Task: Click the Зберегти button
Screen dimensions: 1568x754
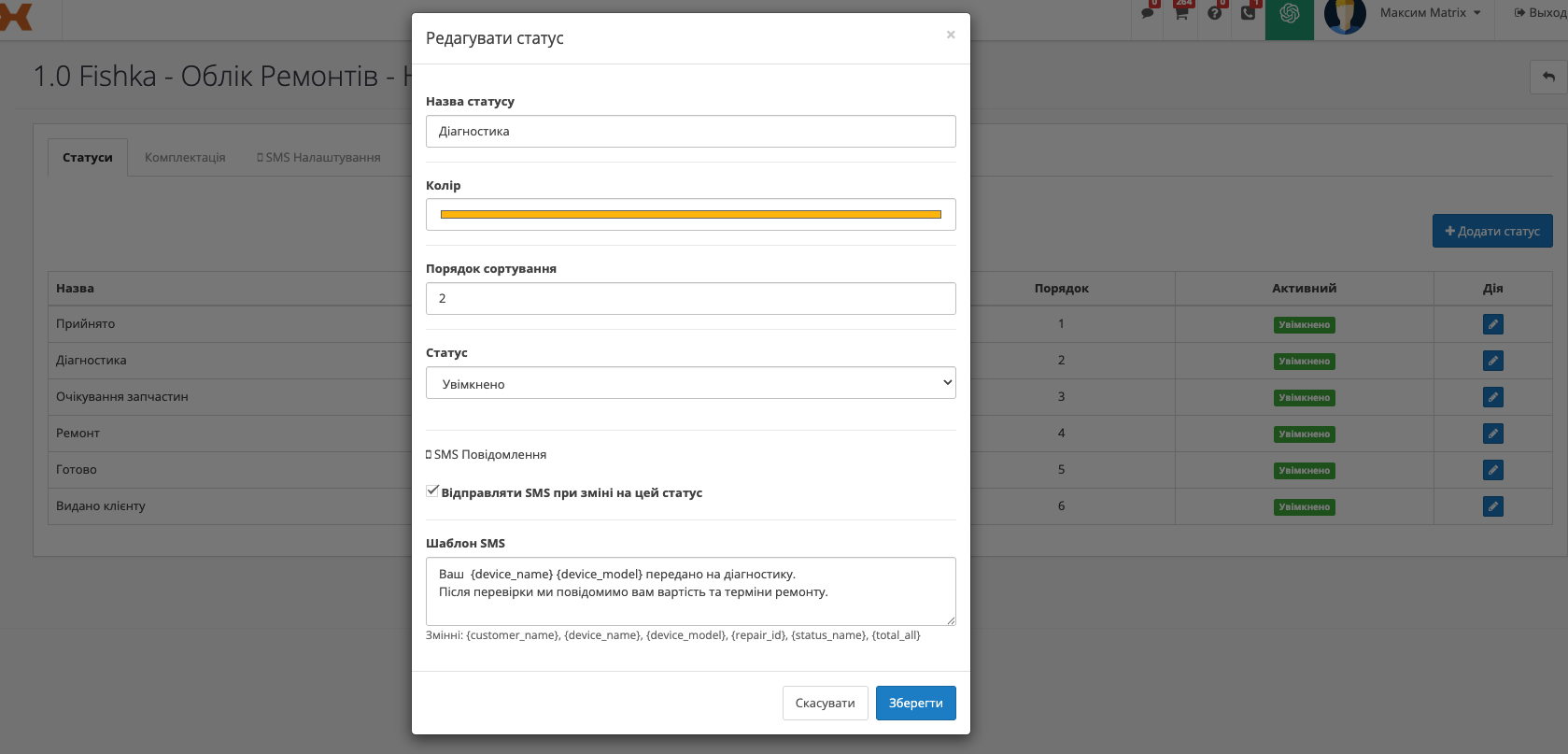Action: (916, 704)
